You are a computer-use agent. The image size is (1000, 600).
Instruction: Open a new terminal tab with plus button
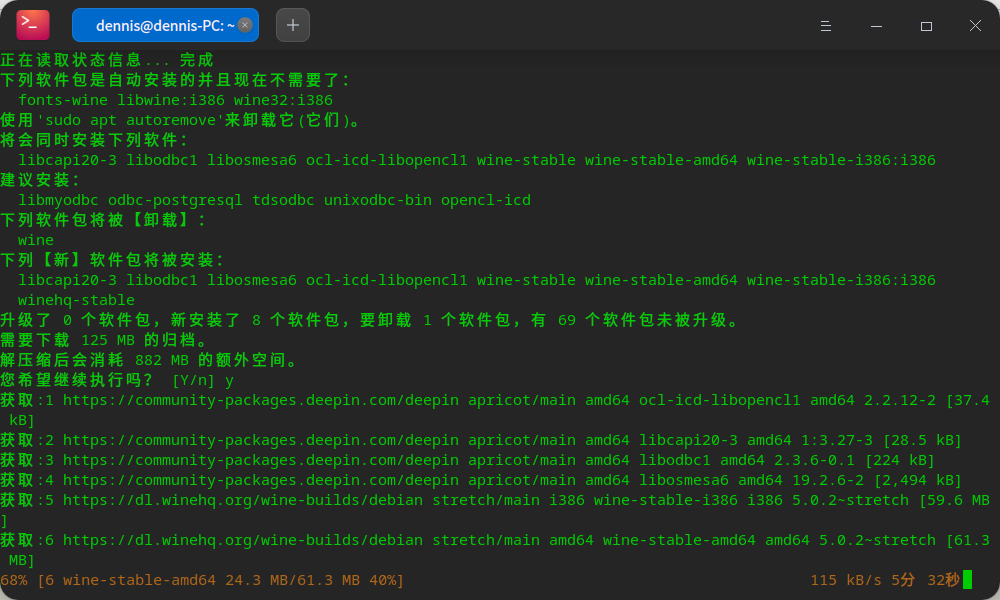293,25
